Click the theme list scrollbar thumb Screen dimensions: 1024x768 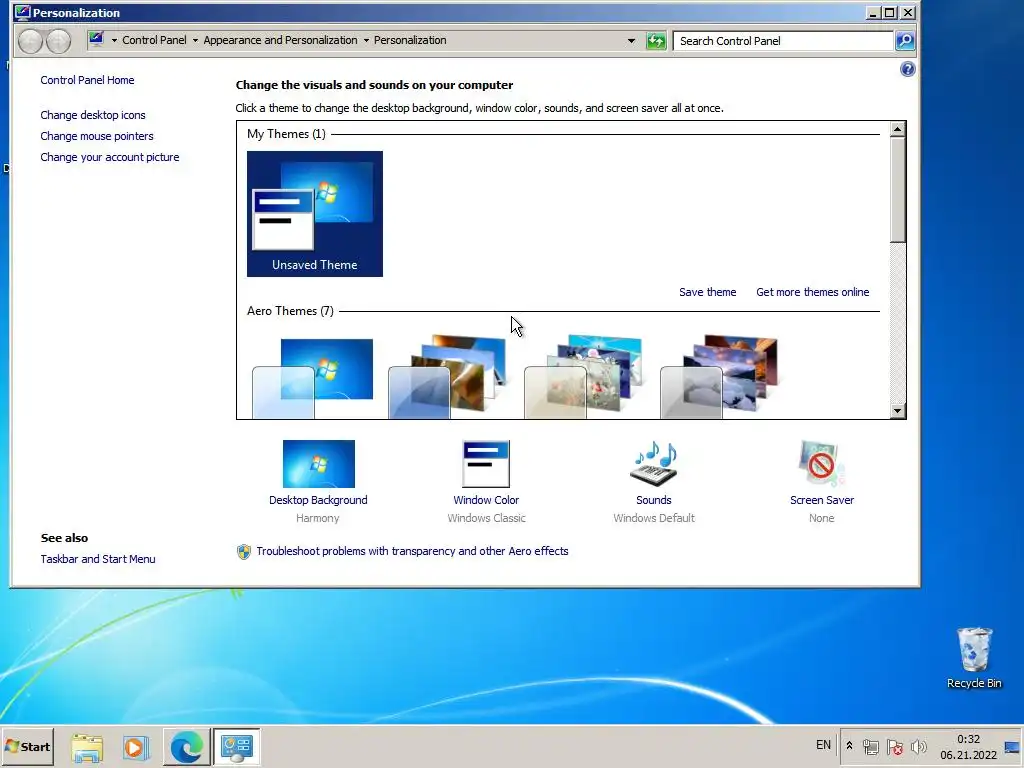(897, 189)
